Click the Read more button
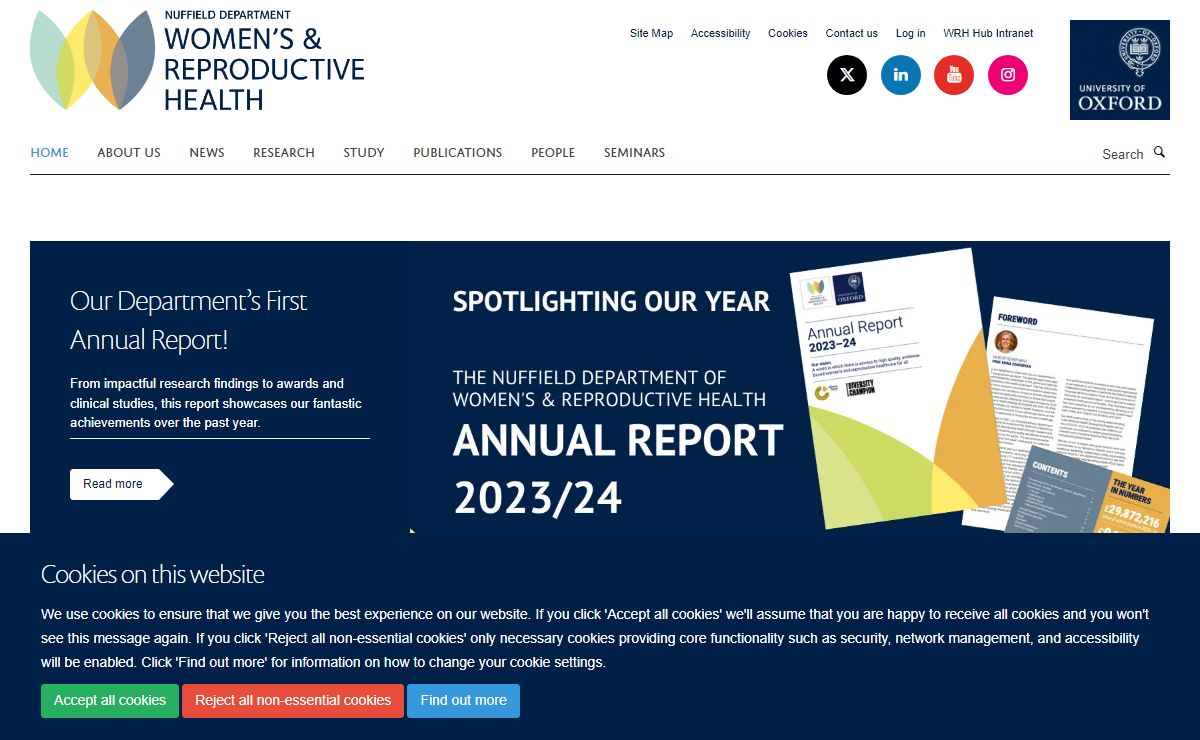The width and height of the screenshot is (1200, 740). point(121,484)
